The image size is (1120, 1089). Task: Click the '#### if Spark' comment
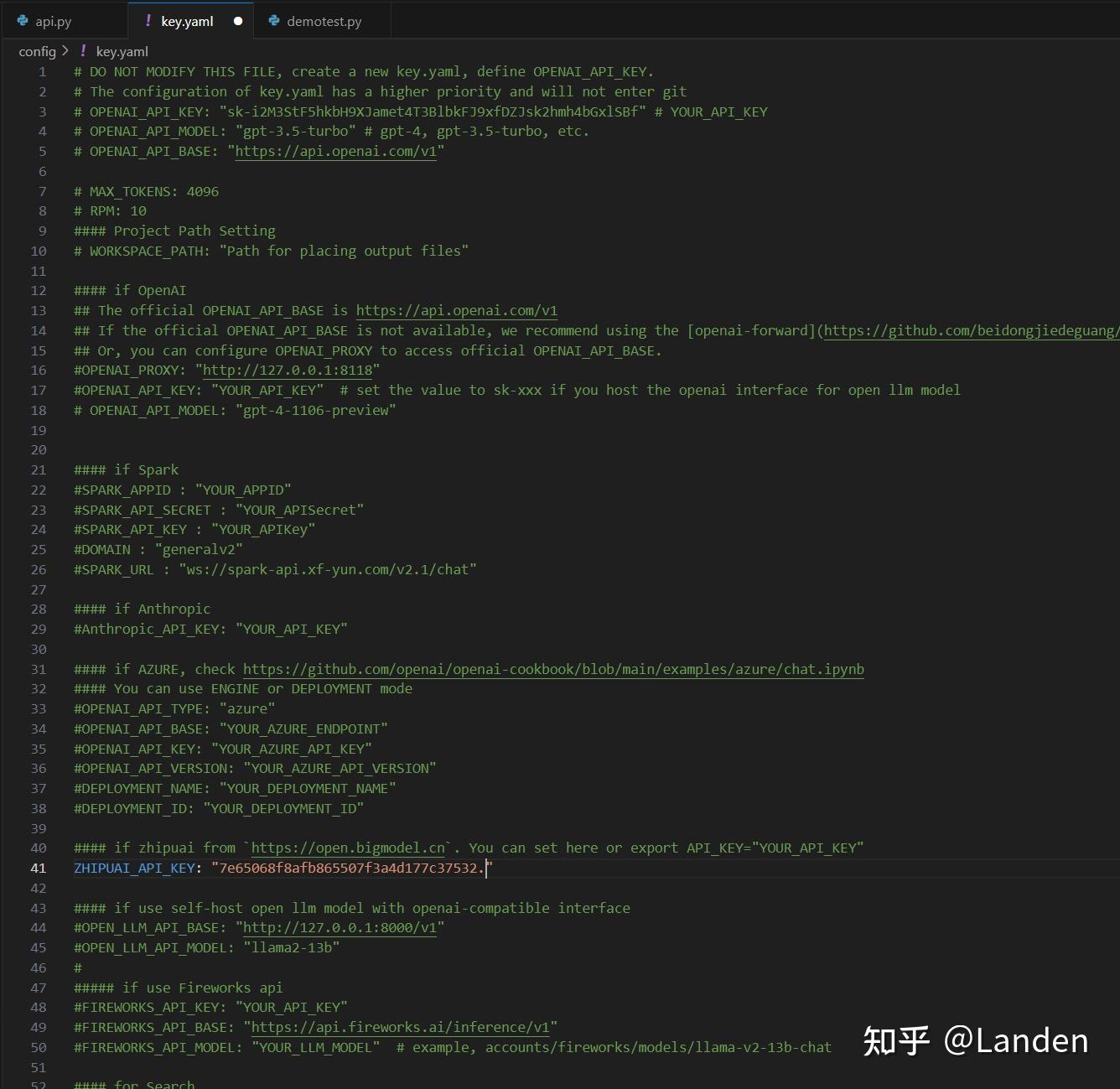tap(126, 469)
